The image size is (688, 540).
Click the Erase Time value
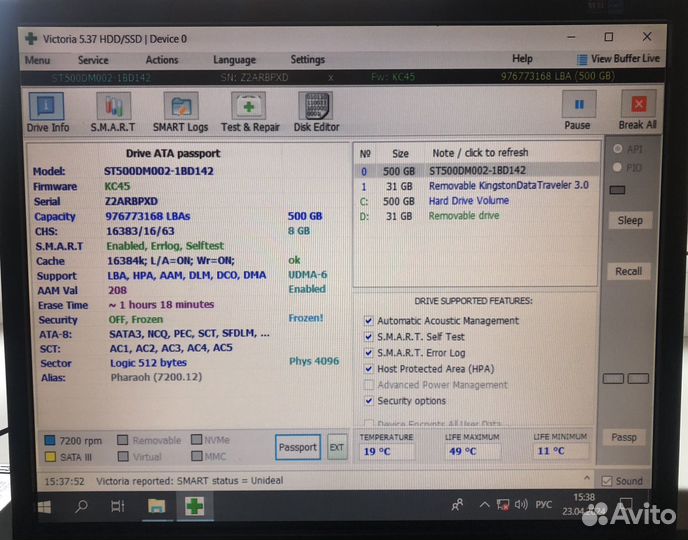click(x=161, y=304)
